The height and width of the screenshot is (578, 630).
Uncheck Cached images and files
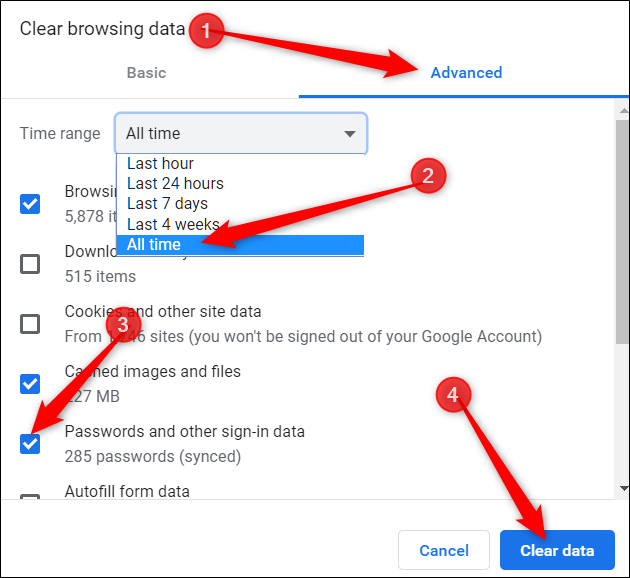point(30,383)
